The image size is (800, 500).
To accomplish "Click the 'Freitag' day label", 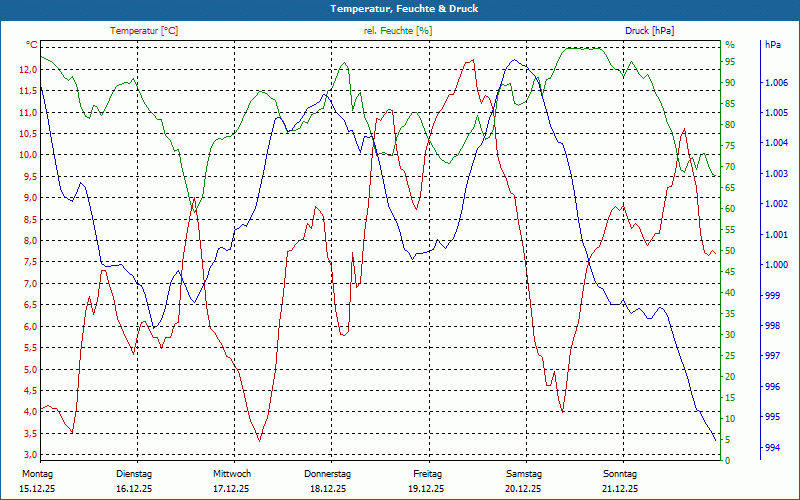I will point(428,474).
